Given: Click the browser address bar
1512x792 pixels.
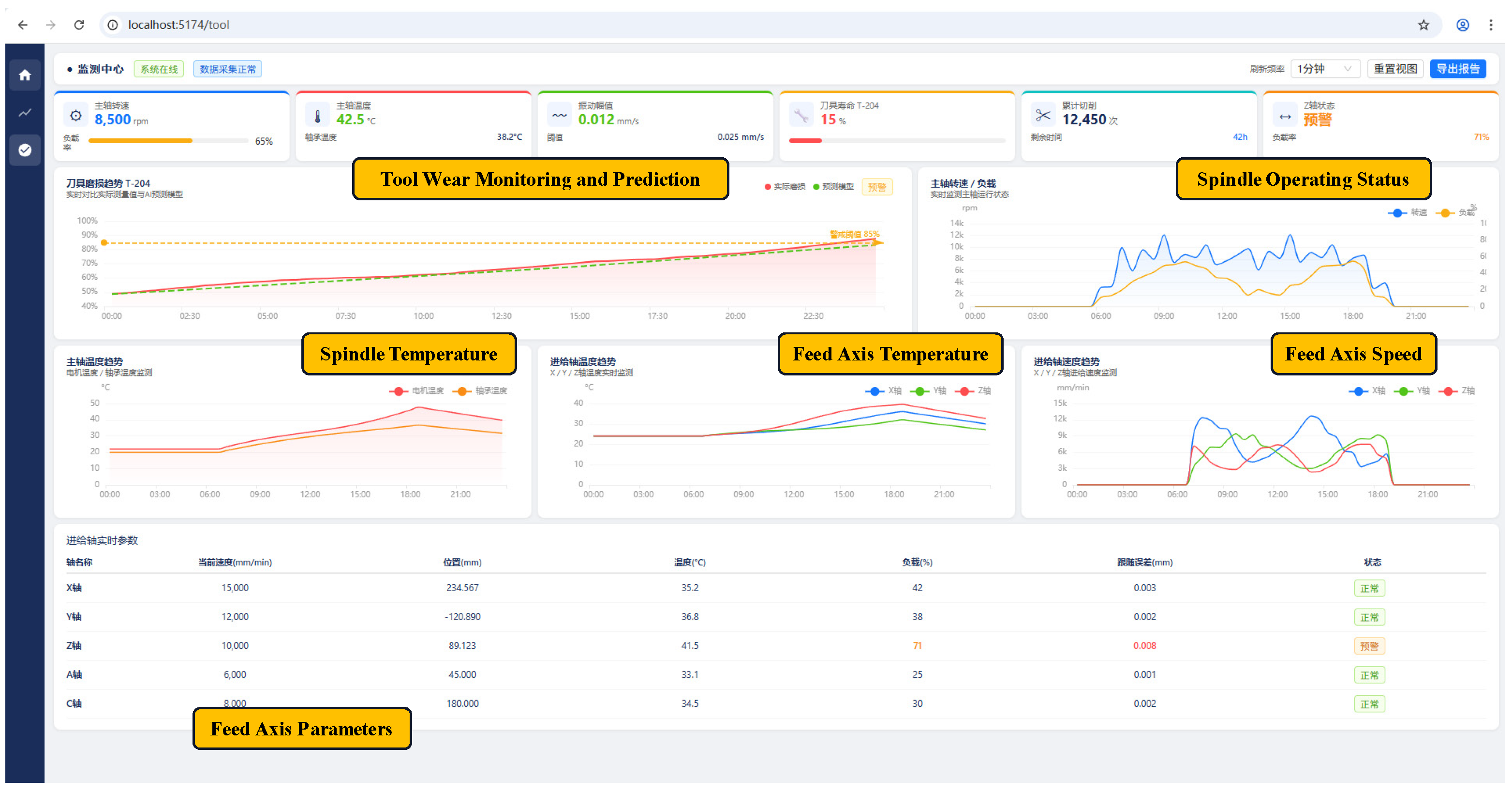Looking at the screenshot, I should (763, 25).
